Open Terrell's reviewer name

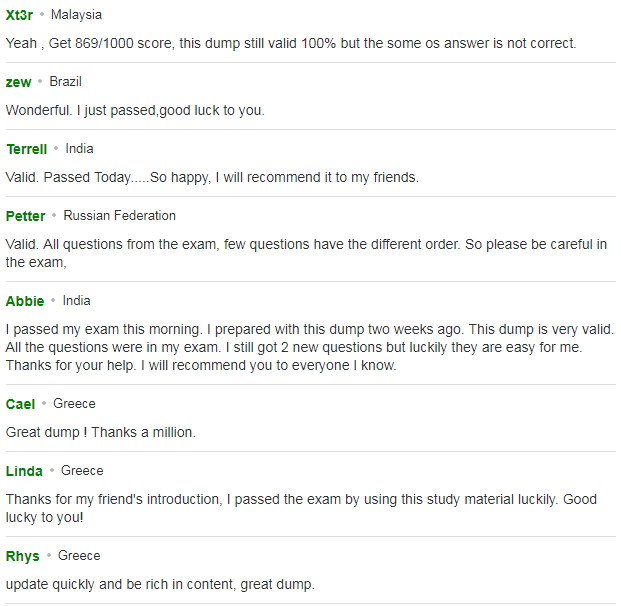point(27,149)
